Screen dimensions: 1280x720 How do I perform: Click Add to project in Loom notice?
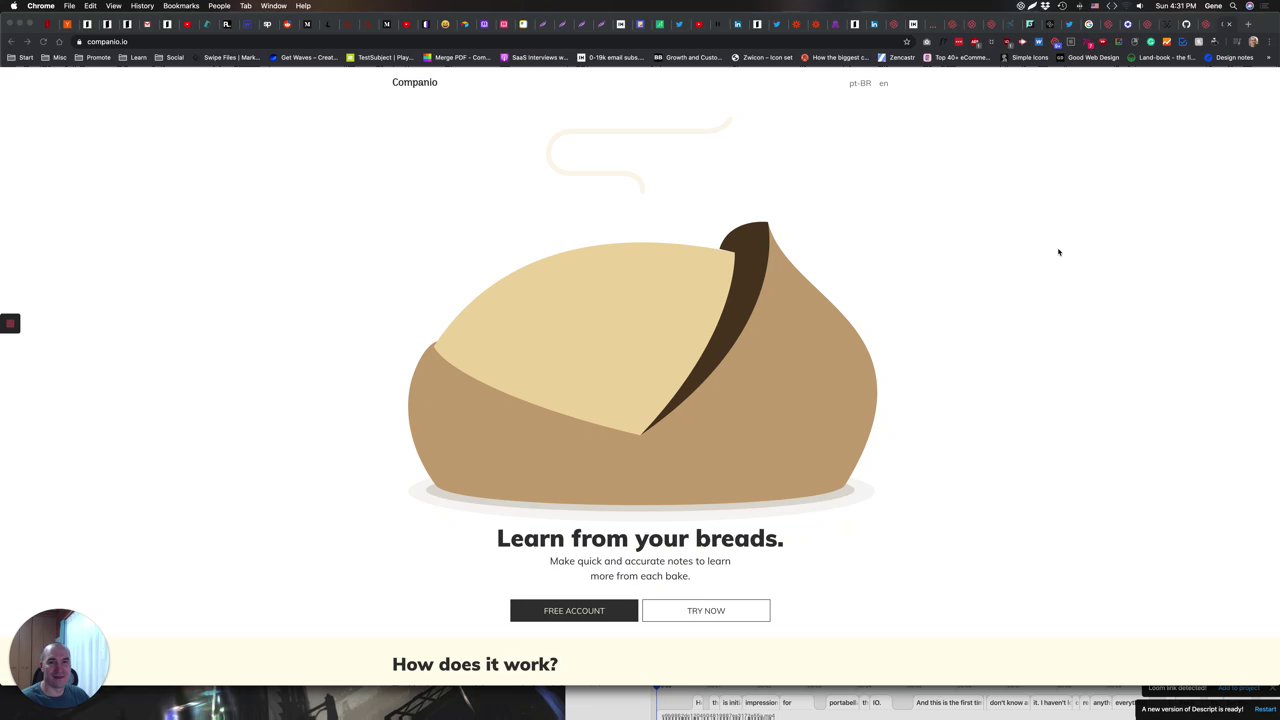point(1238,688)
